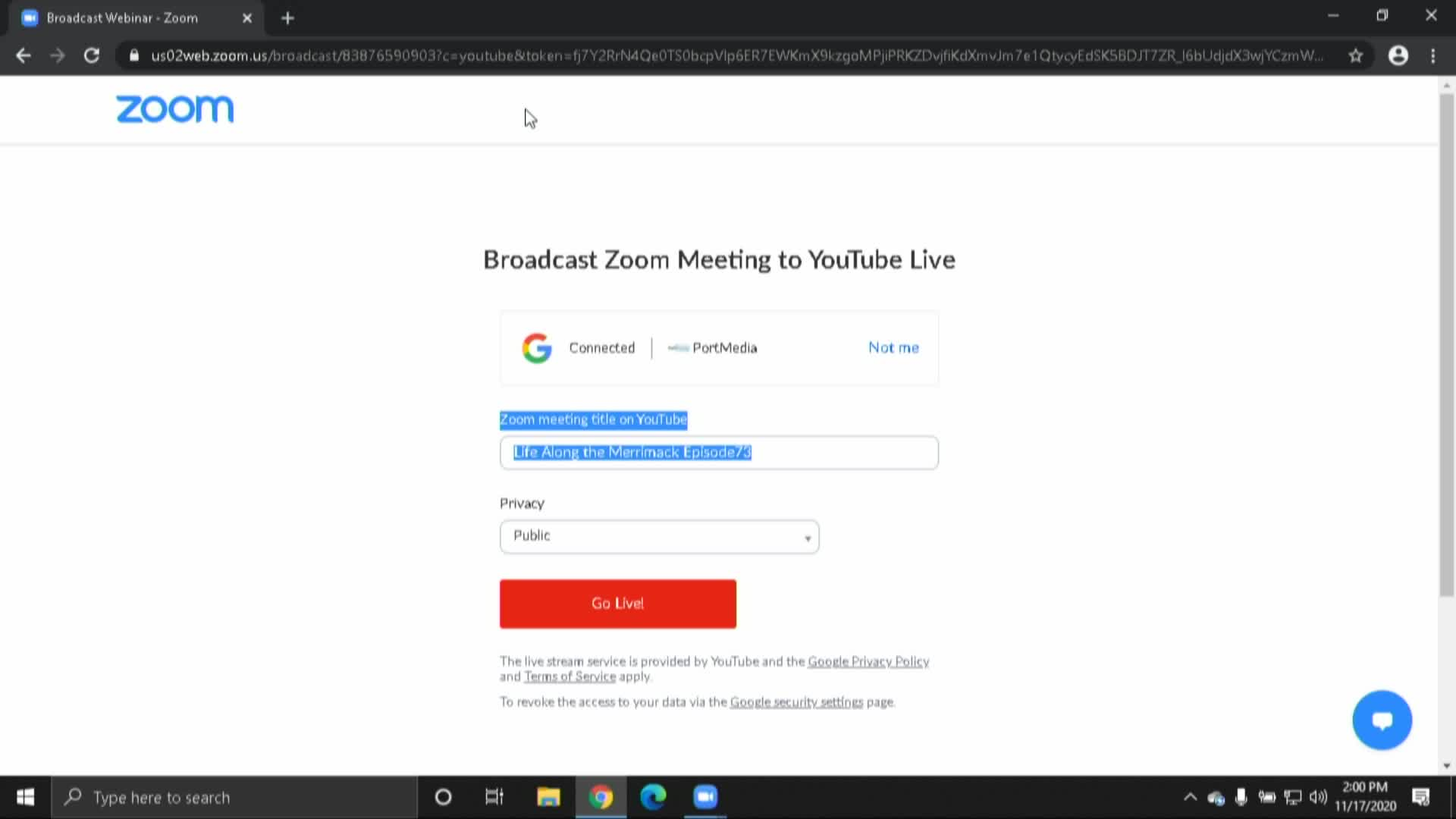The image size is (1456, 819).
Task: Open Microsoft Edge from taskbar
Action: pos(653,797)
